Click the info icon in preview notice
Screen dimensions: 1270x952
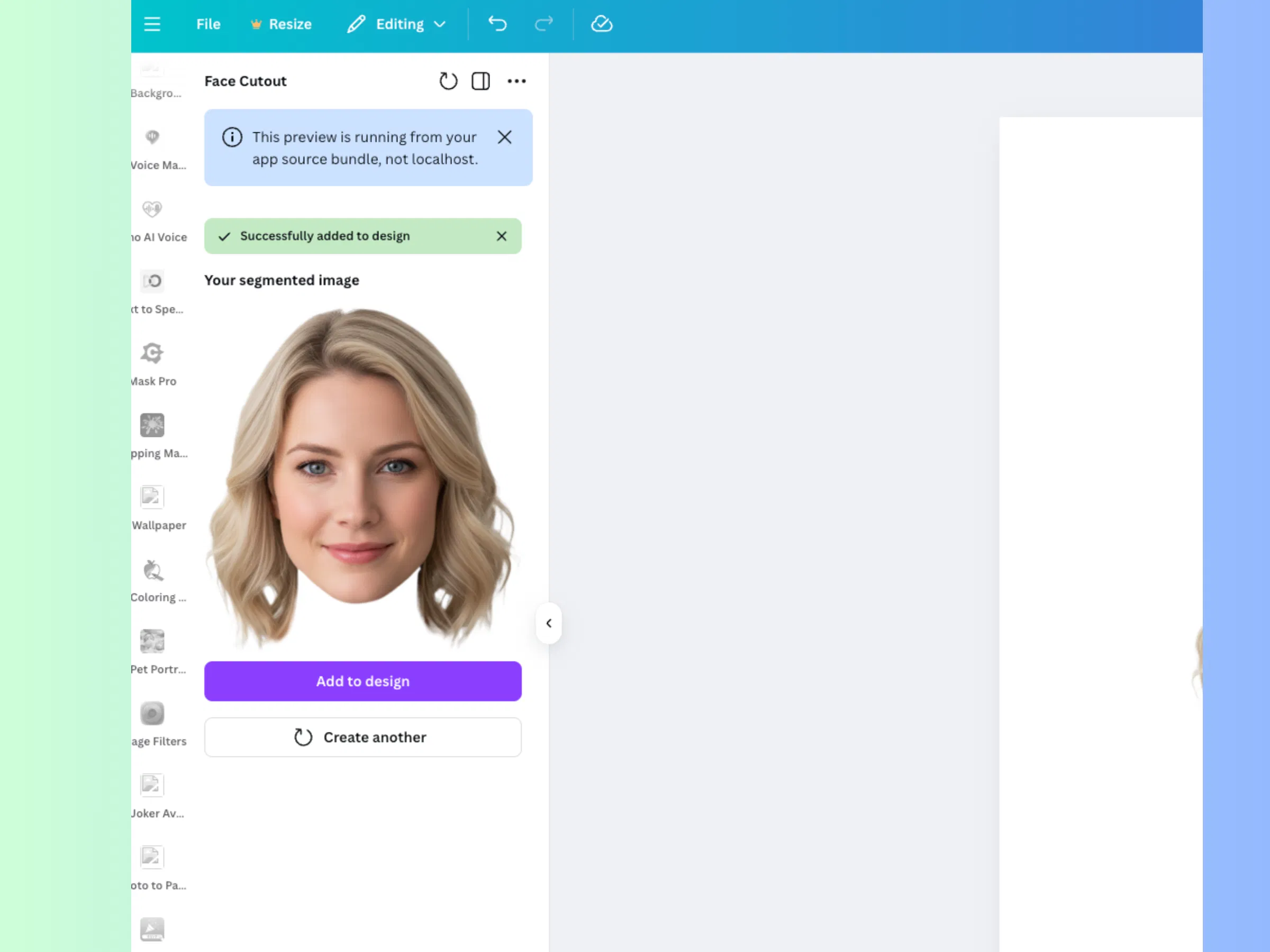pyautogui.click(x=232, y=137)
